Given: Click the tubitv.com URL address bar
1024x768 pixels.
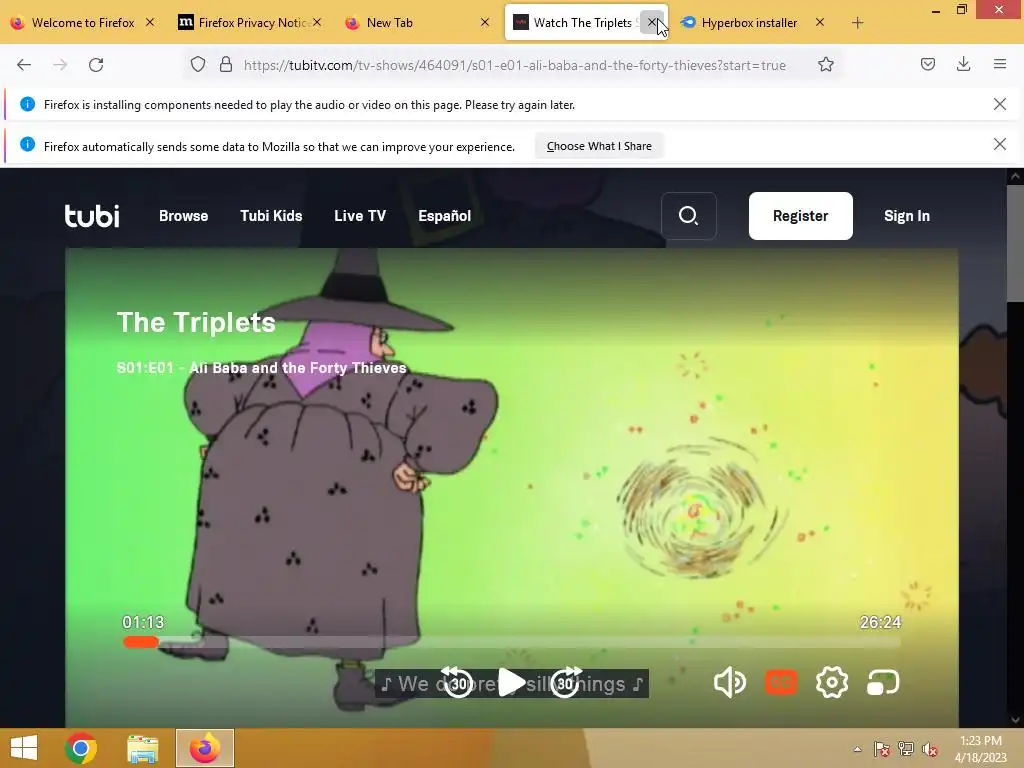Looking at the screenshot, I should point(515,65).
